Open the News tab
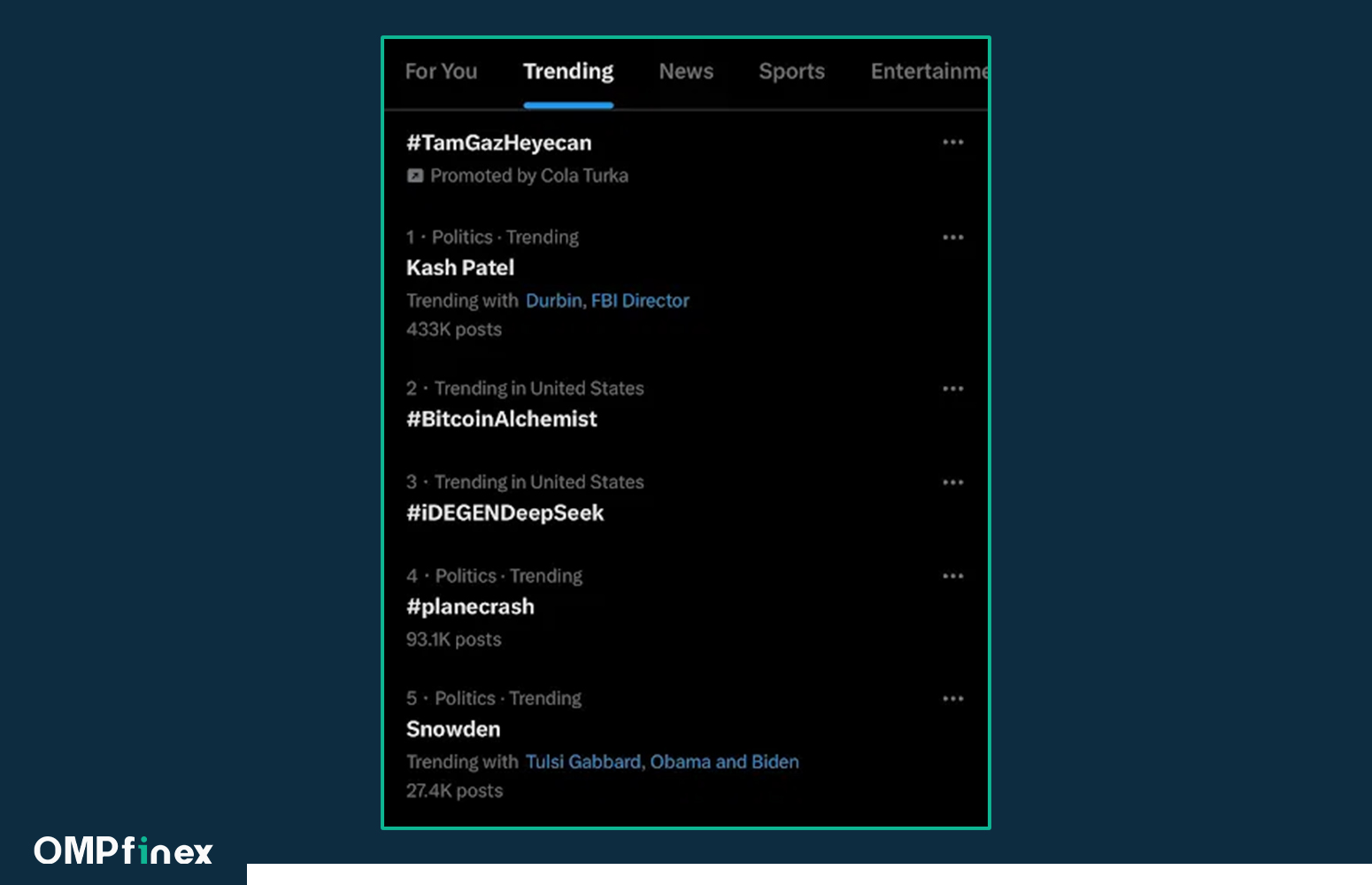The image size is (1372, 885). click(686, 72)
